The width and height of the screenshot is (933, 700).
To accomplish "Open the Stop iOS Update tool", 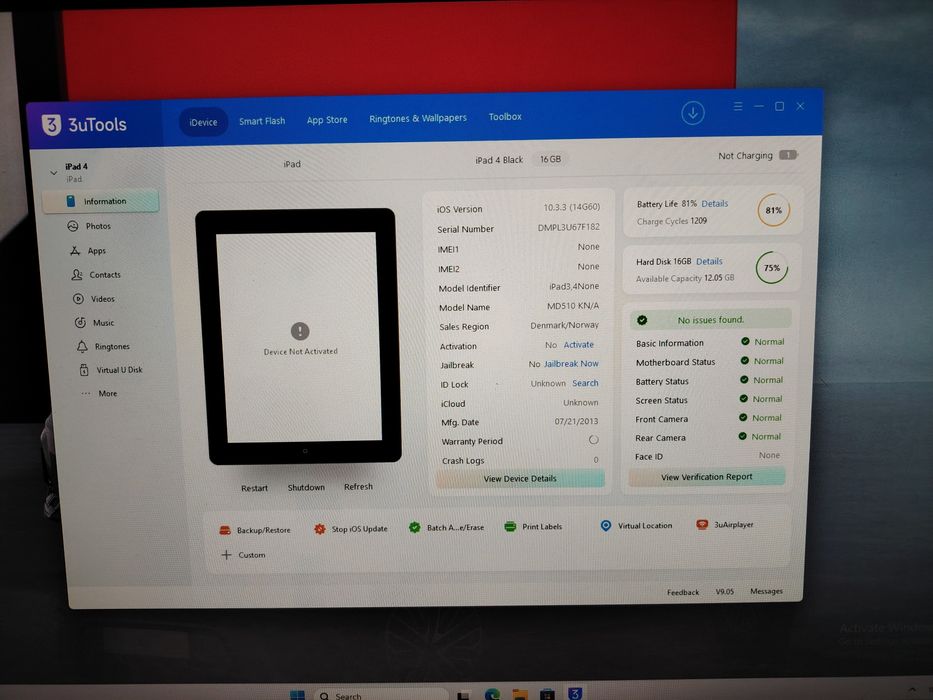I will click(350, 529).
